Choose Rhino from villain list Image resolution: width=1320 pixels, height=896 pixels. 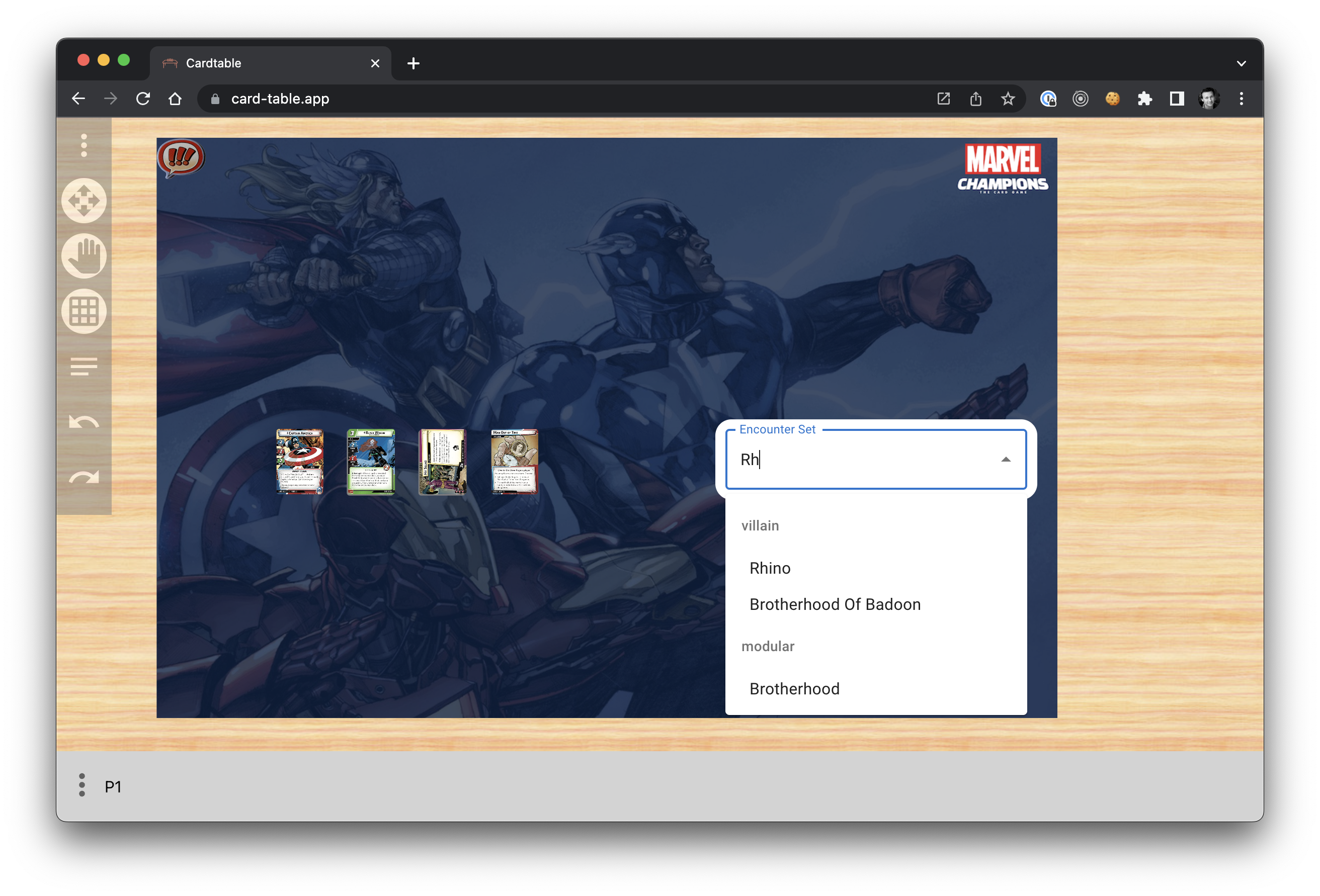click(876, 568)
